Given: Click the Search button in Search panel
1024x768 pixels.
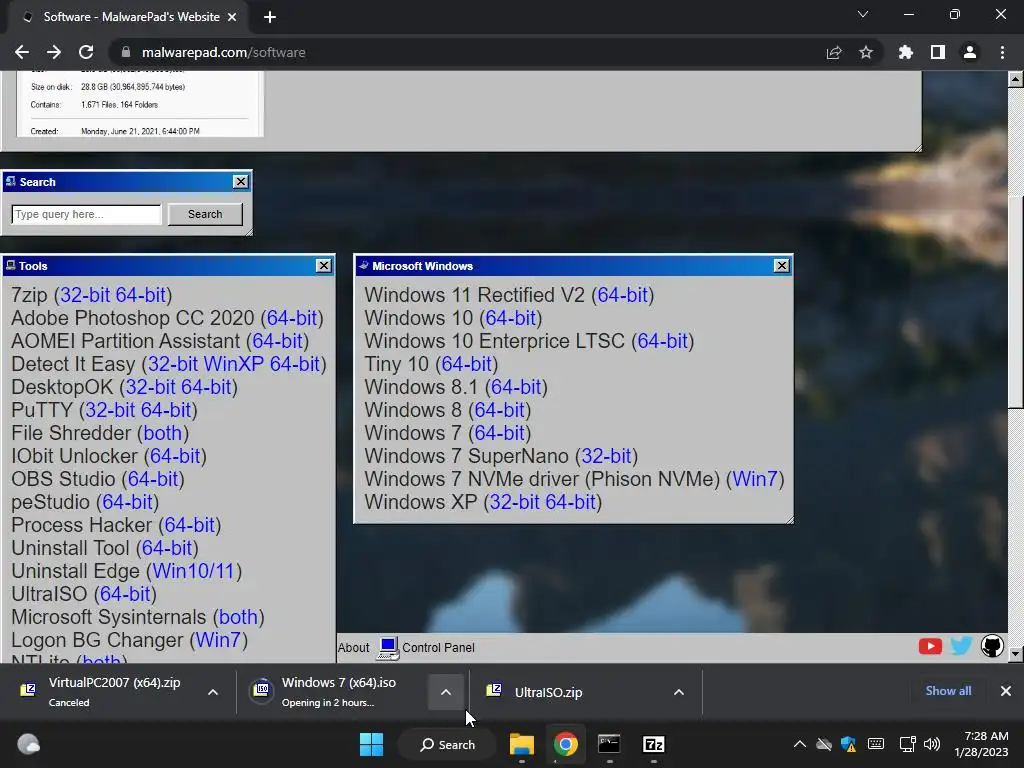Looking at the screenshot, I should coord(205,214).
